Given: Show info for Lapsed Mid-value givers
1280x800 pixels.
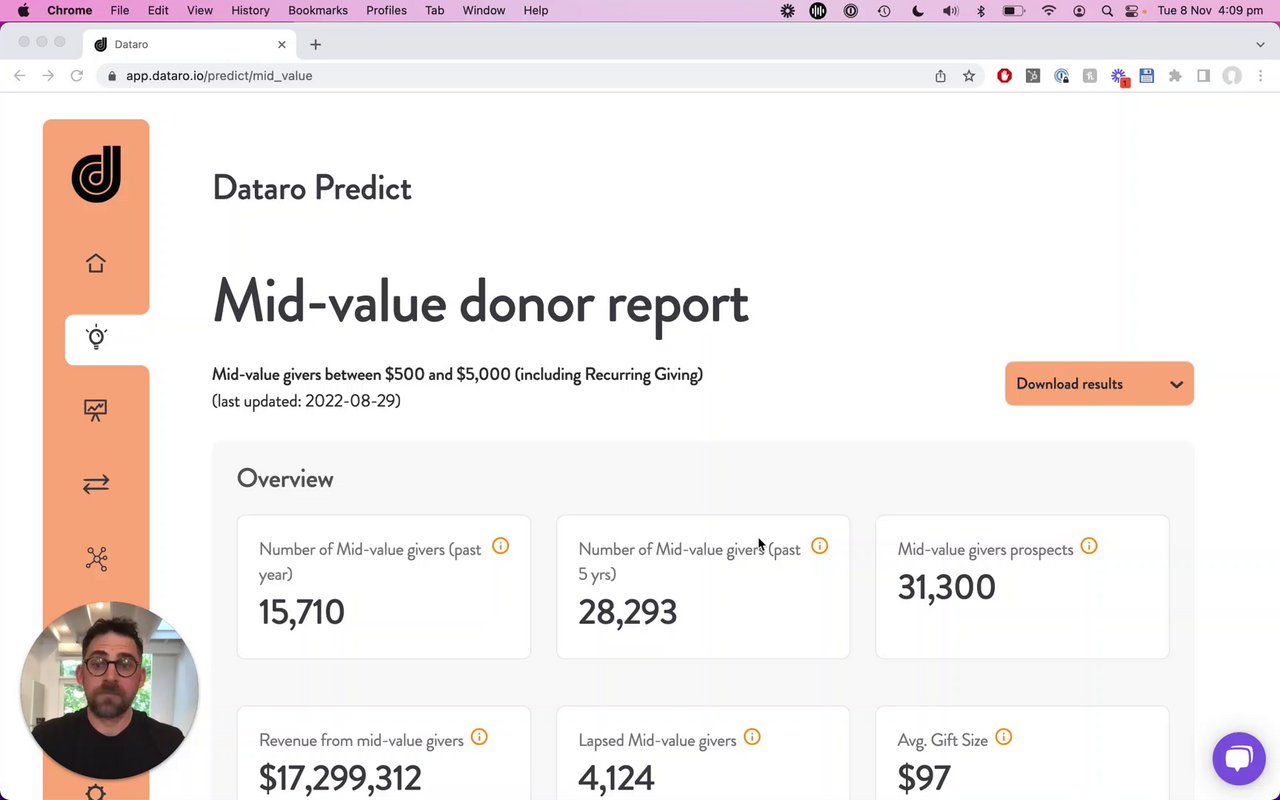Looking at the screenshot, I should 752,737.
